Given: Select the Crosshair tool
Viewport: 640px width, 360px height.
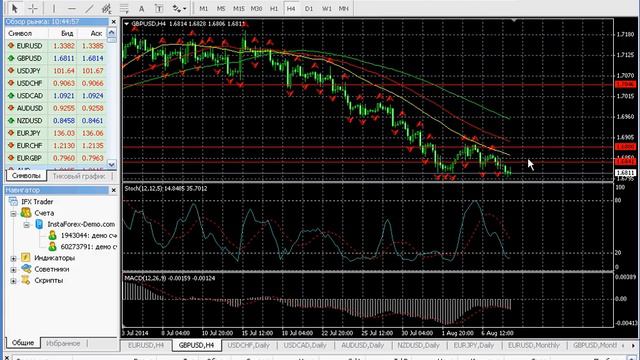Looking at the screenshot, I should pyautogui.click(x=33, y=8).
